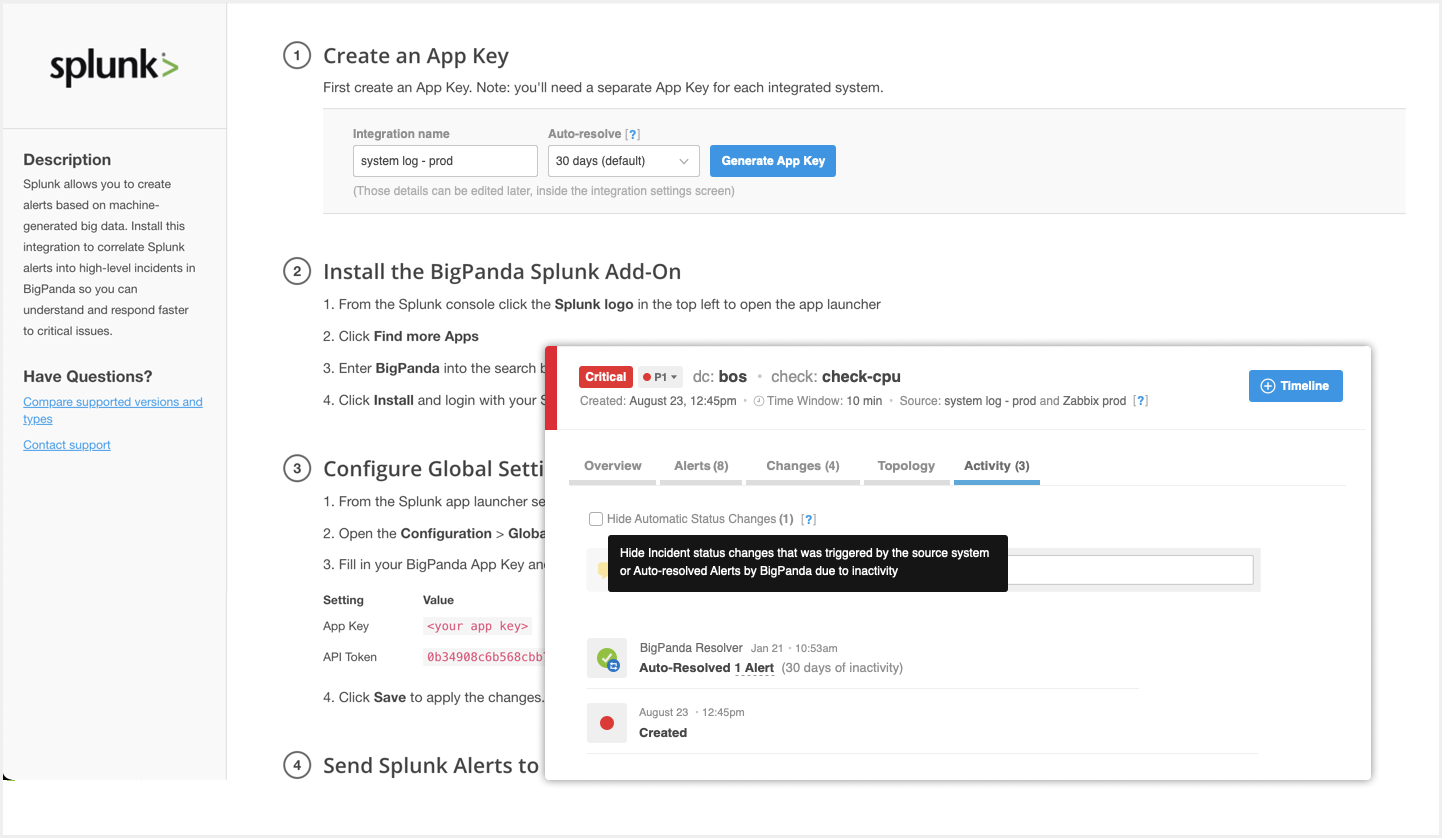1442x838 pixels.
Task: Open help icon next to Hide Automatic Status Changes
Action: coord(809,519)
